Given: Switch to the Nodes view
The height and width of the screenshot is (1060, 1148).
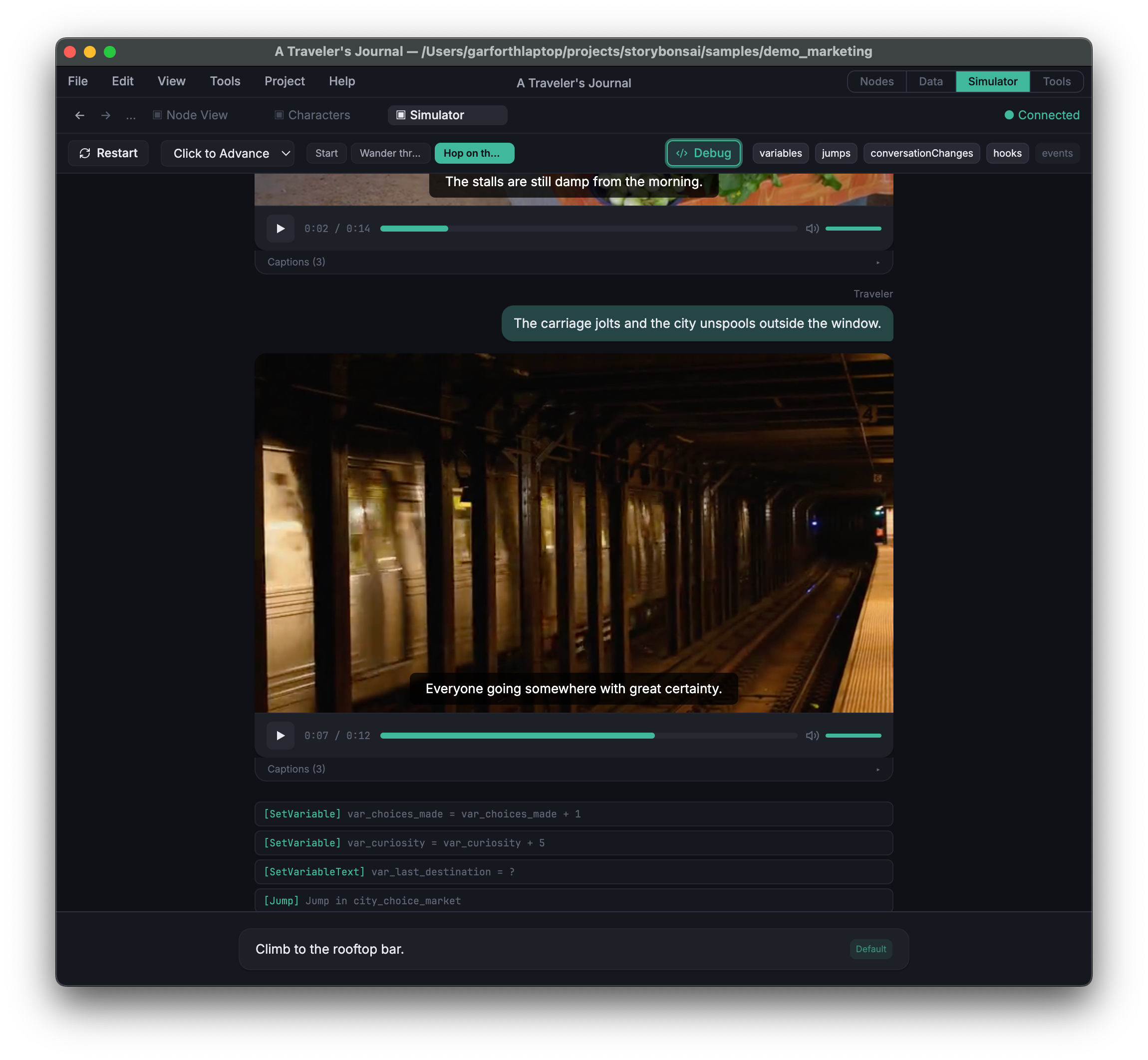Looking at the screenshot, I should coord(876,81).
